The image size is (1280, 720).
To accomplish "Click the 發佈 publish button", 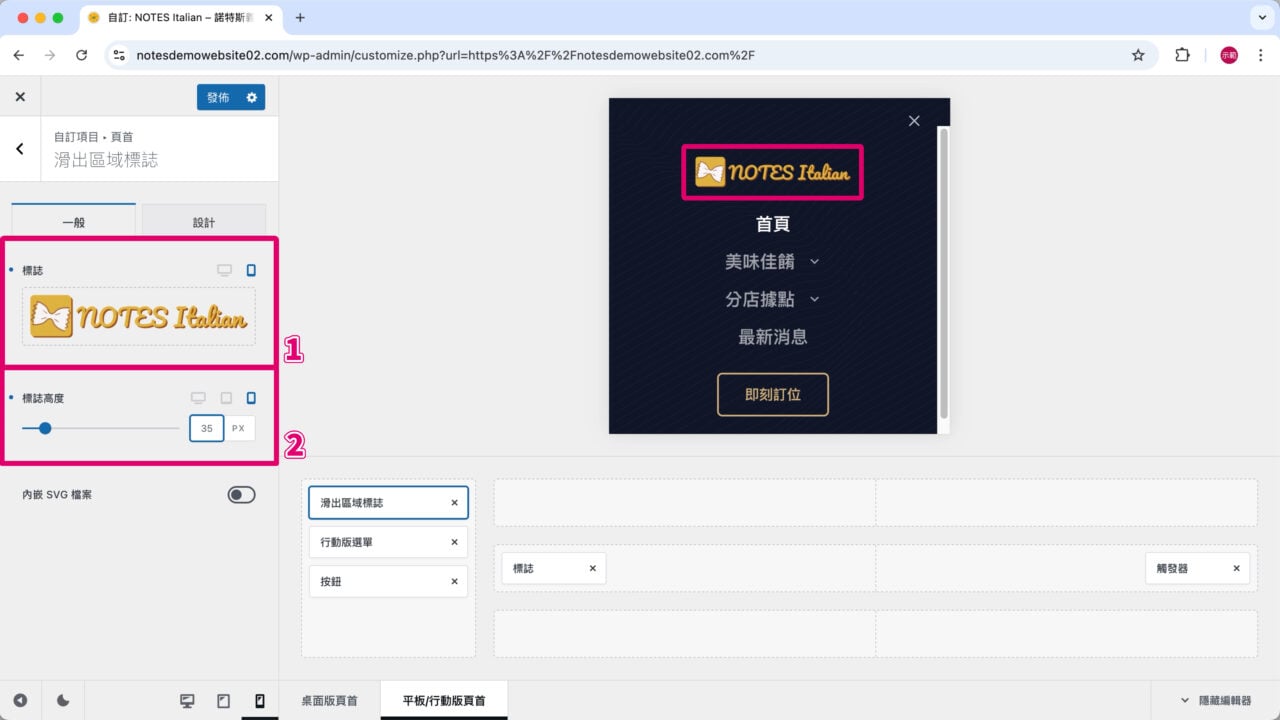I will pyautogui.click(x=219, y=97).
